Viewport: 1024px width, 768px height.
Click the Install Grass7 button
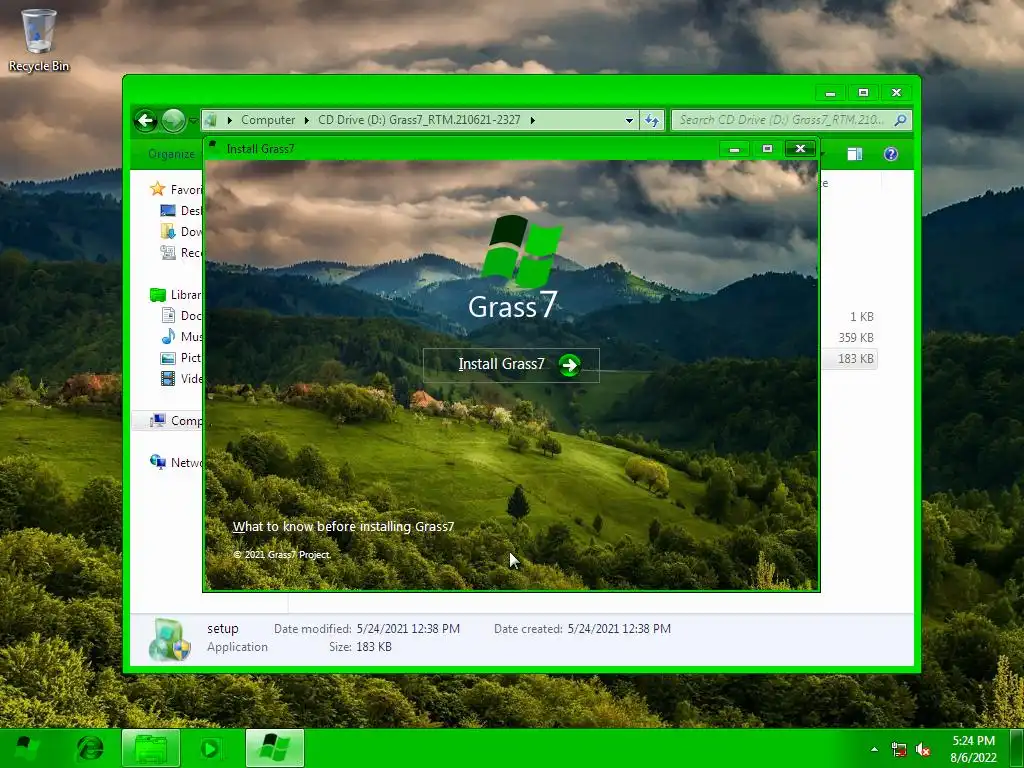[511, 364]
